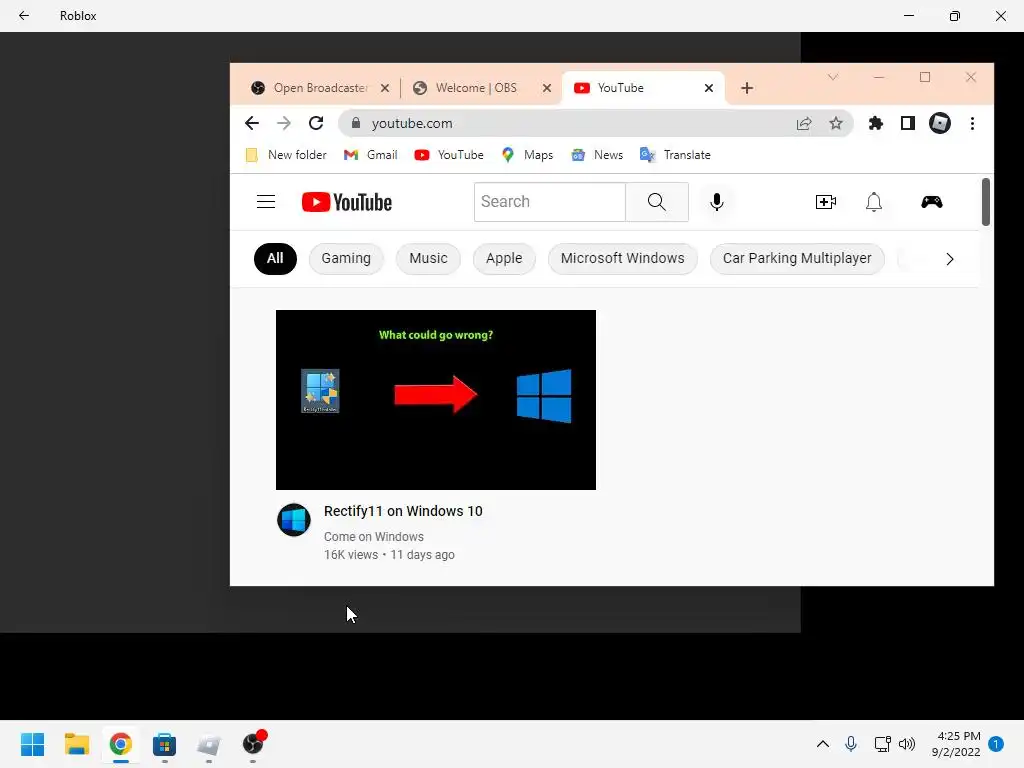Click YouTube game controller avatar
This screenshot has width=1024, height=768.
(932, 202)
